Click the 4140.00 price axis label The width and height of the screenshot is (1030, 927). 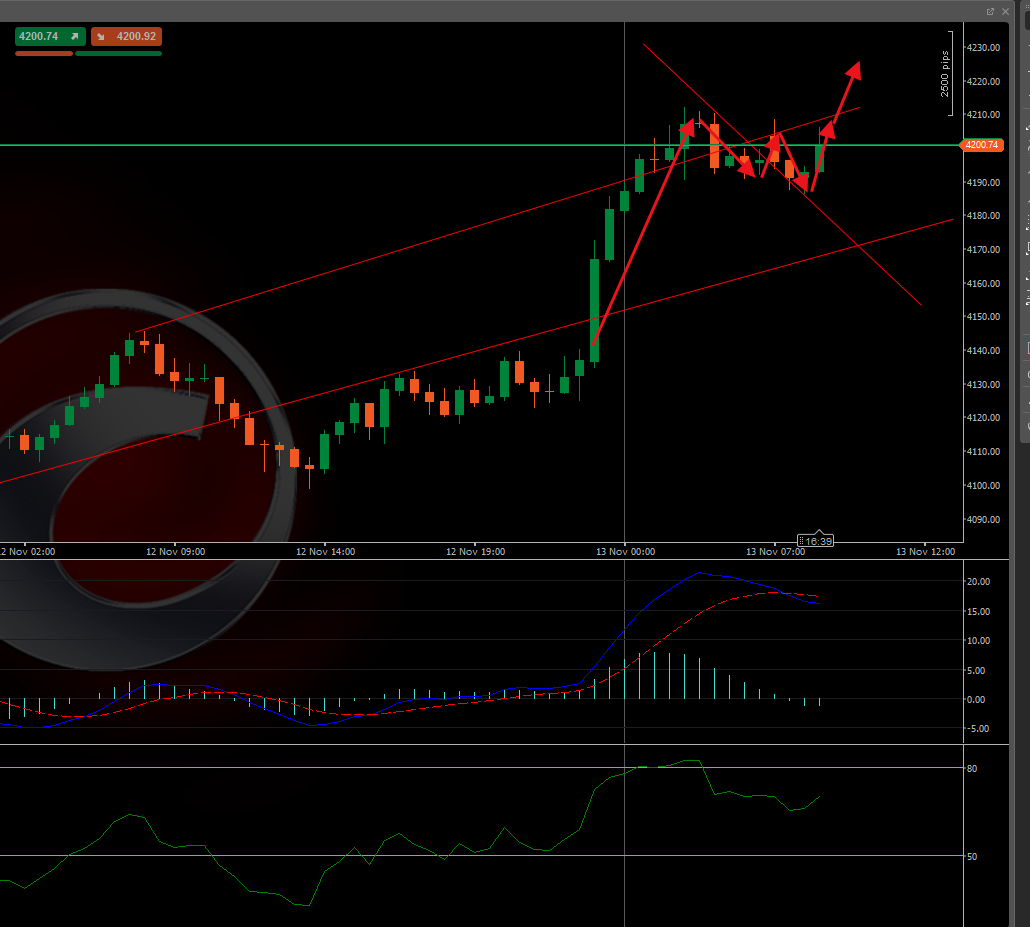tap(983, 351)
